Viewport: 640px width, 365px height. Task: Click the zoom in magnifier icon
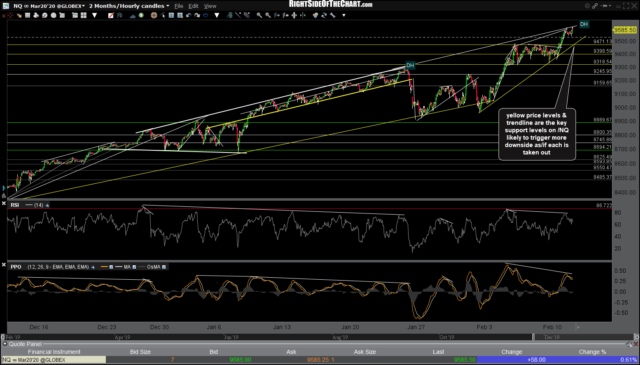pyautogui.click(x=259, y=16)
